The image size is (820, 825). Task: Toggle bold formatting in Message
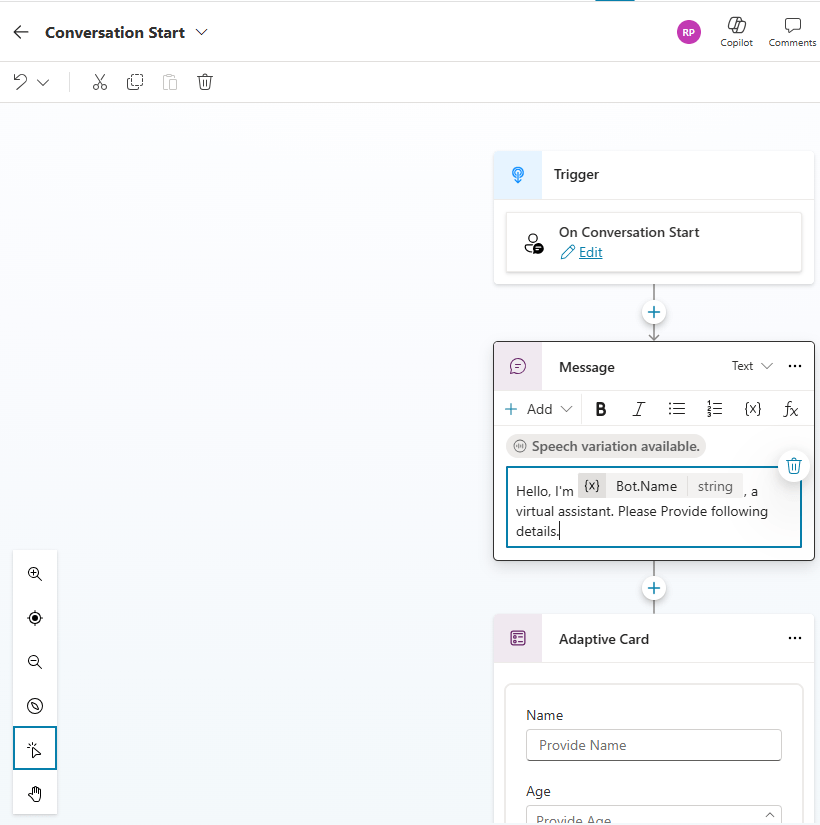point(601,409)
